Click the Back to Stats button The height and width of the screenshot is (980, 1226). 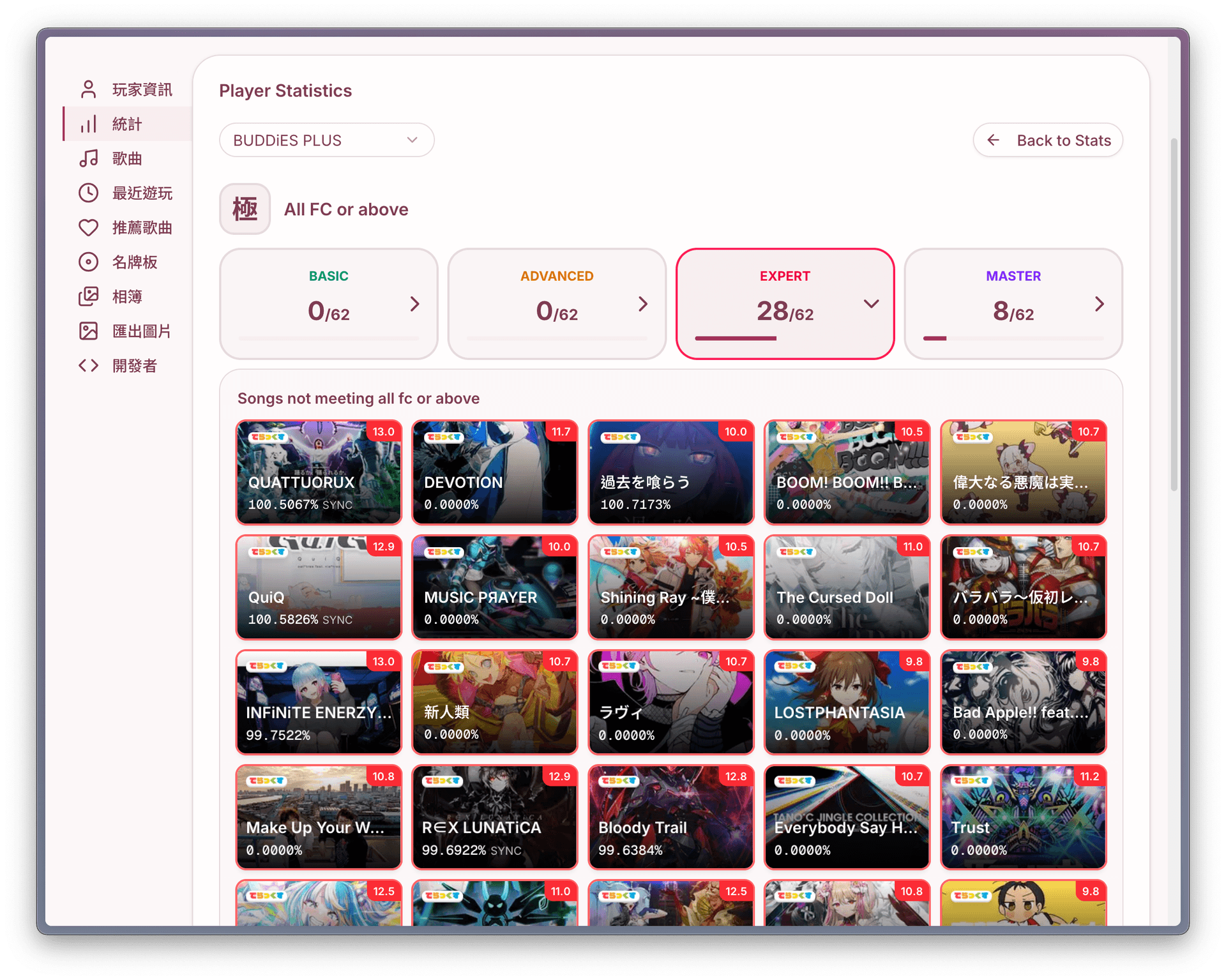tap(1047, 140)
